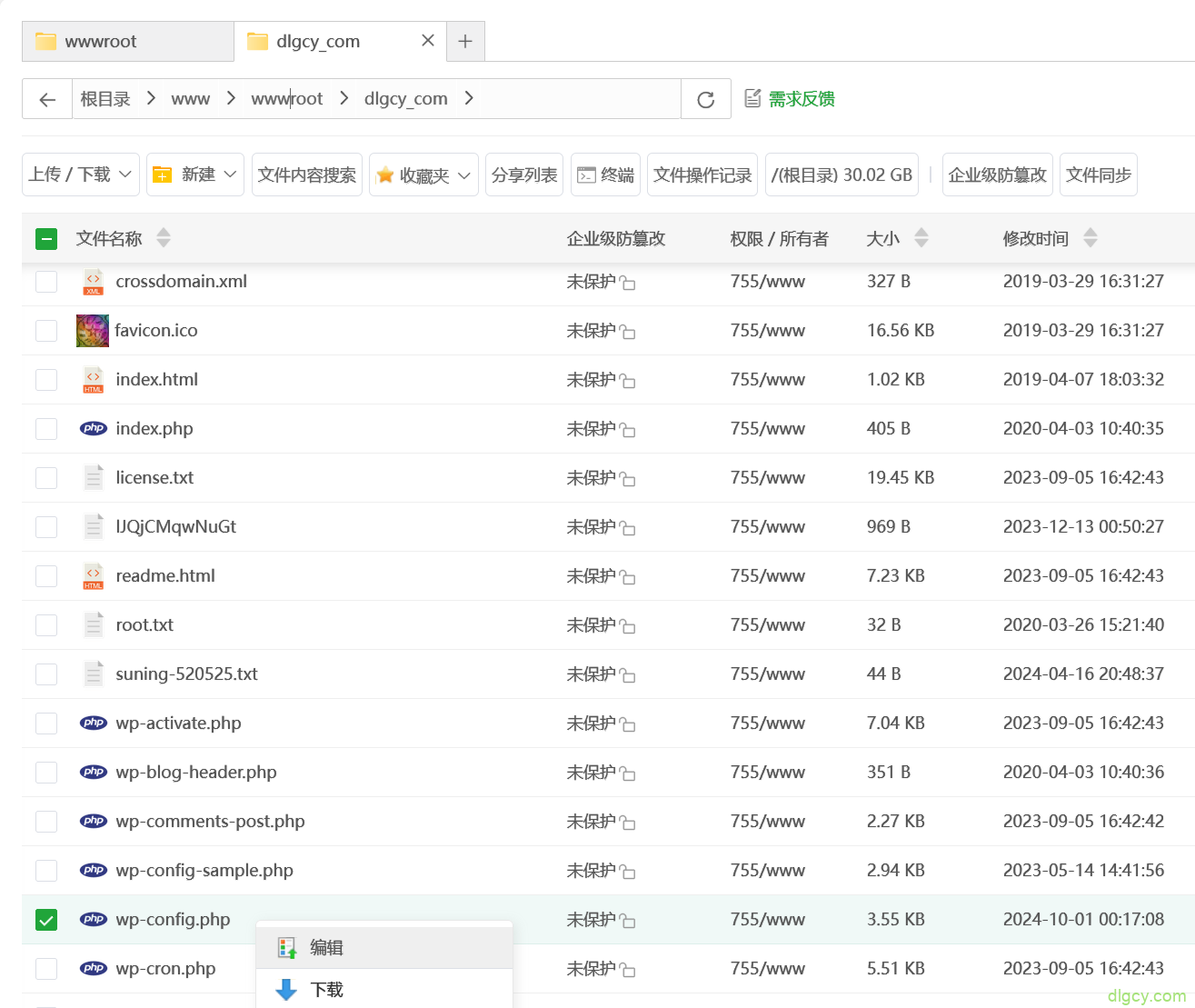Screen dimensions: 1195x1008
Task: View 文件操作记录 operation log
Action: click(703, 175)
